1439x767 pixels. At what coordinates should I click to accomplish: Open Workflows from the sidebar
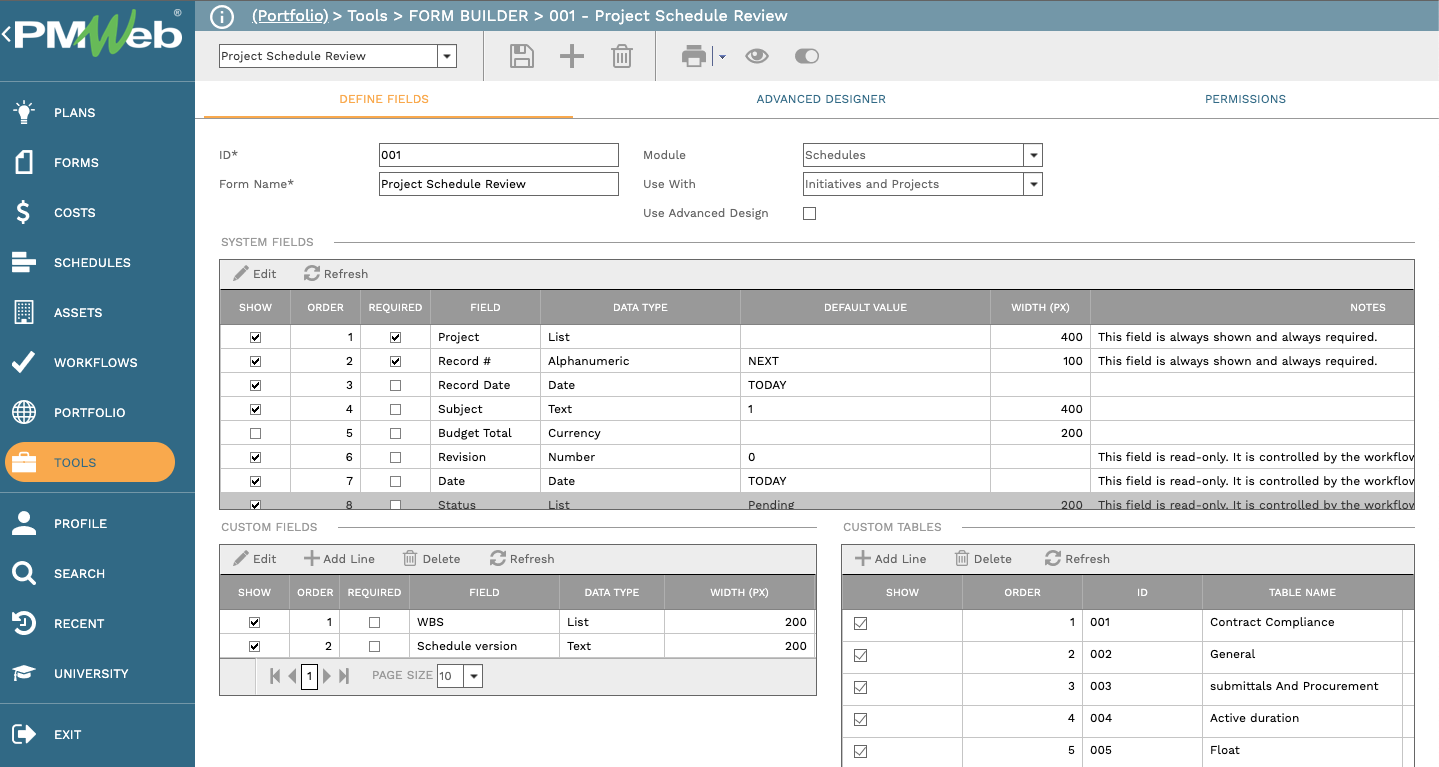(97, 362)
